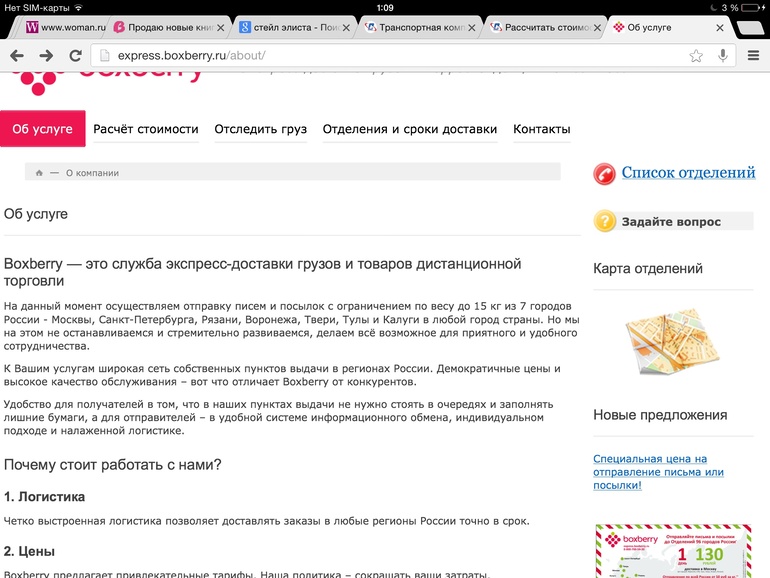Click the Boxberry berry logo
770x578 pixels.
tap(38, 83)
